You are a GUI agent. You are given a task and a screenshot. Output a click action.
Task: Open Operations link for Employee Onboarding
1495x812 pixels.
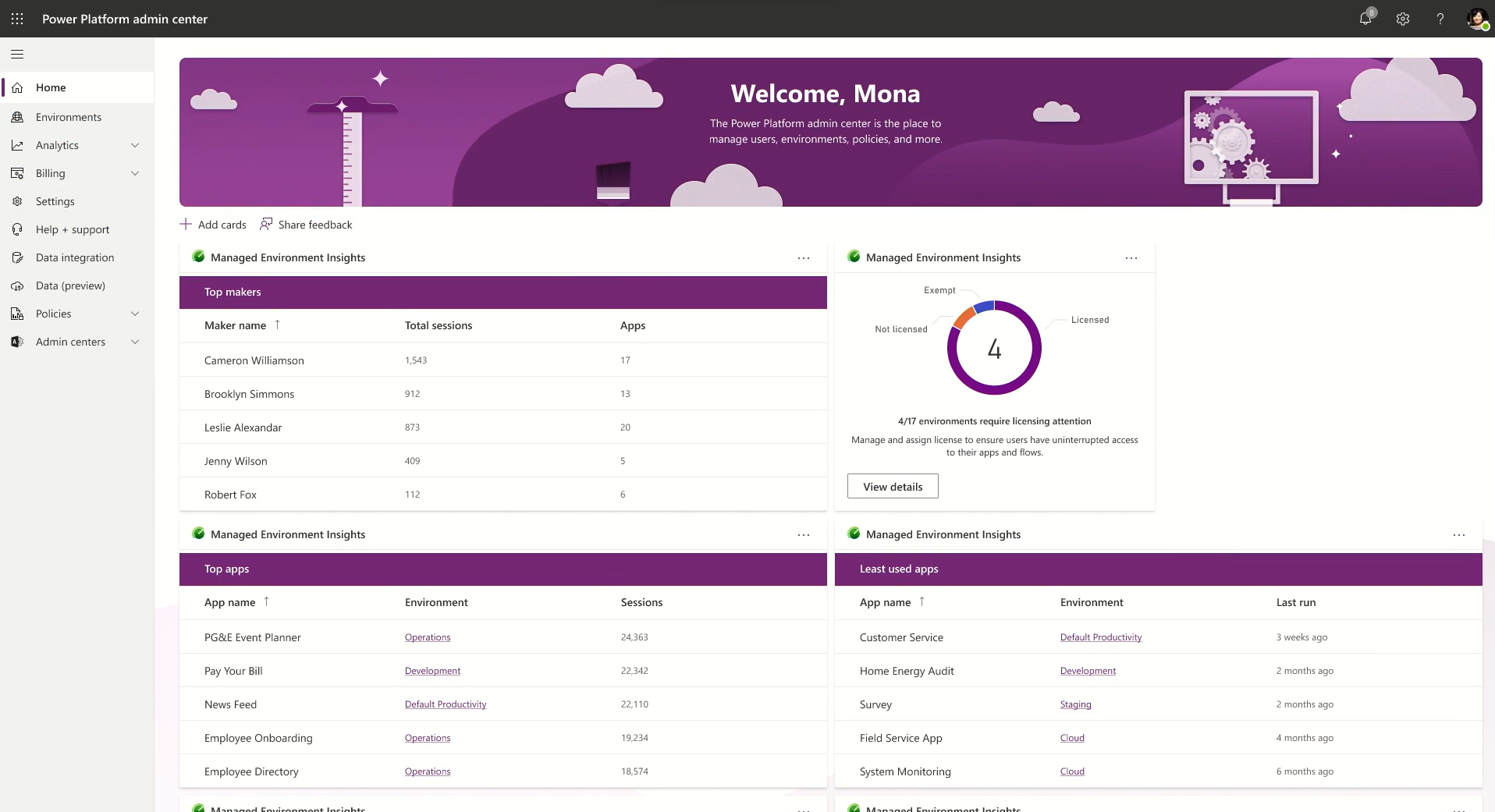[x=428, y=738]
